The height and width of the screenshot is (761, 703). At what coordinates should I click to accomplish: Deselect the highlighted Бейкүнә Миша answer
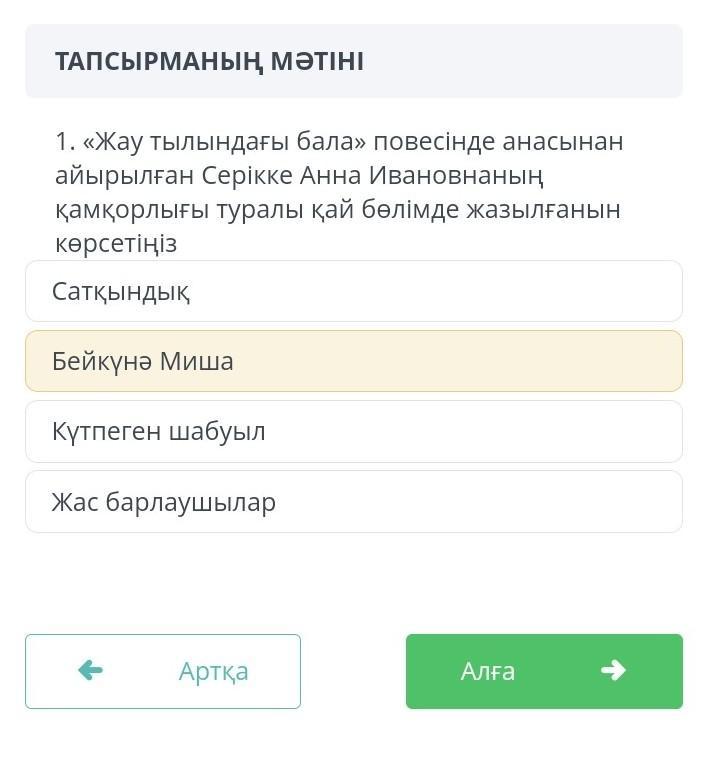point(354,361)
